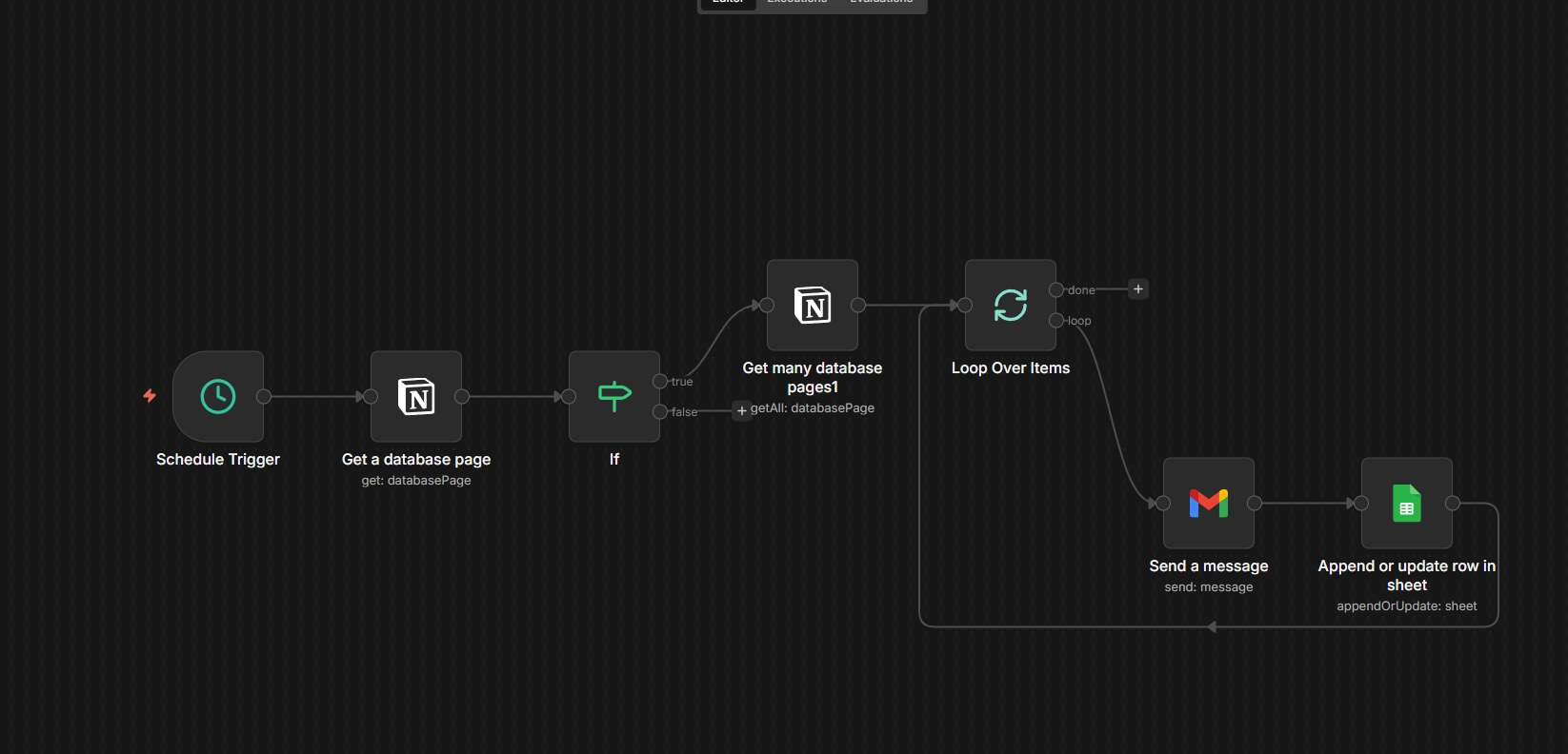Click the Get a database page label

(x=416, y=459)
